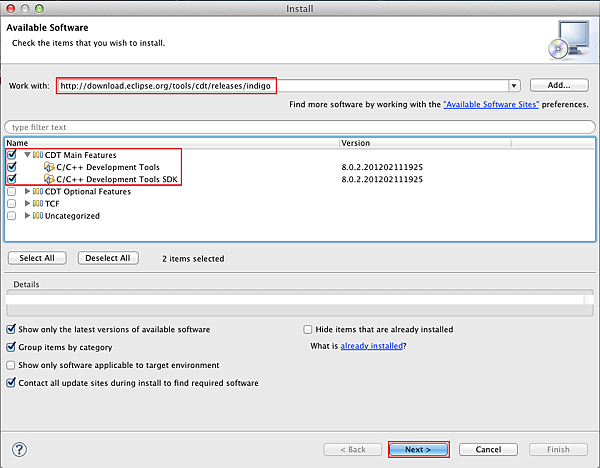Open the help question mark icon
Viewport: 600px width, 468px height.
point(19,449)
